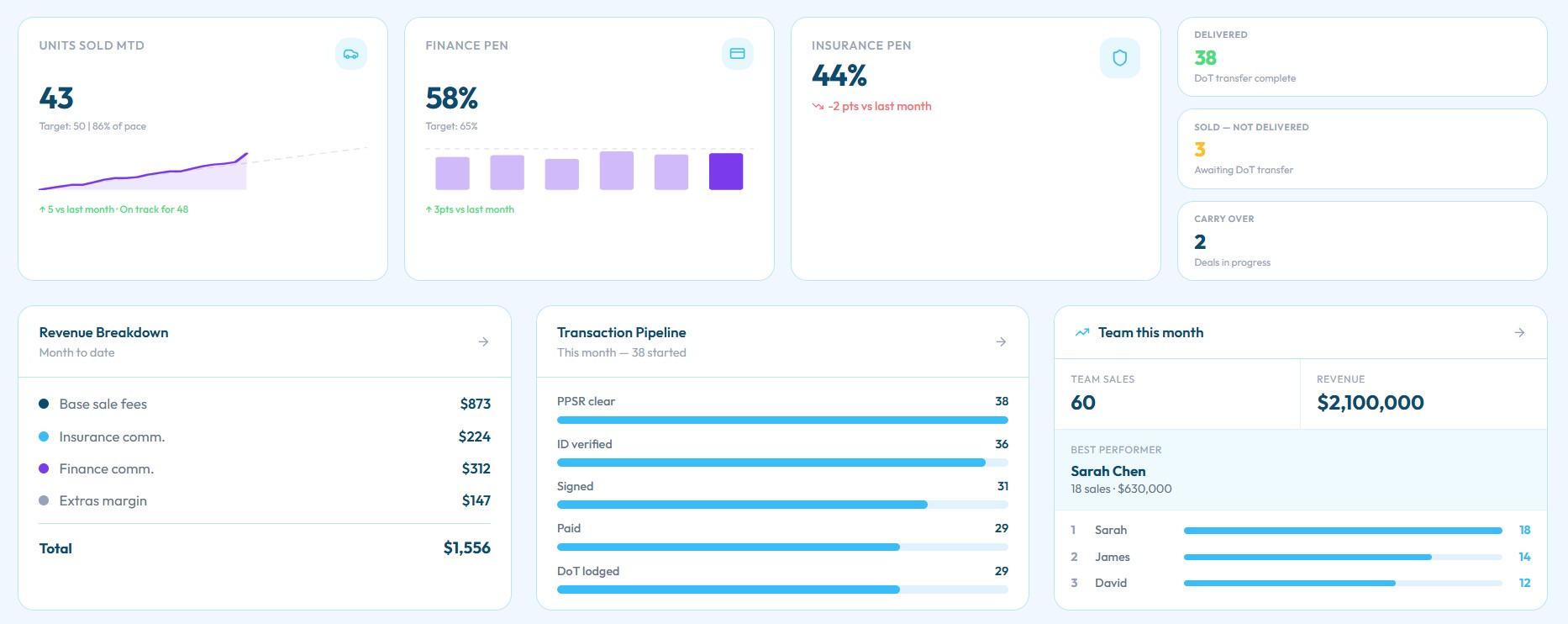Click the PPSR clear progress bar
This screenshot has height=624, width=1568.
782,420
